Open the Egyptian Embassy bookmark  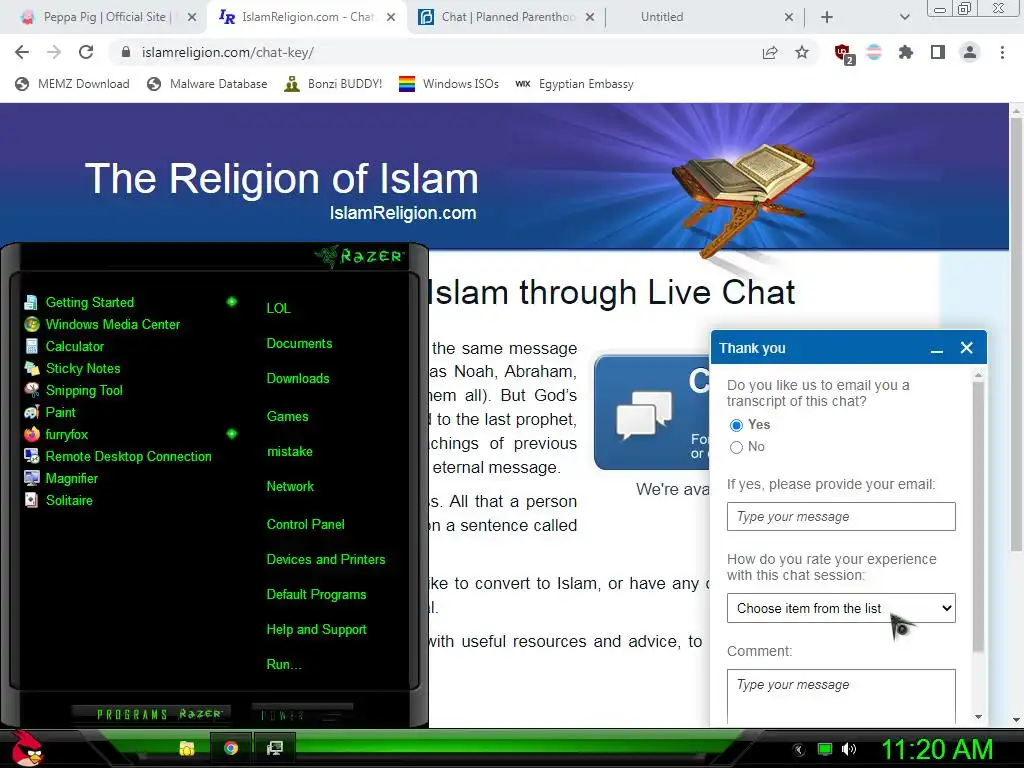click(x=574, y=84)
